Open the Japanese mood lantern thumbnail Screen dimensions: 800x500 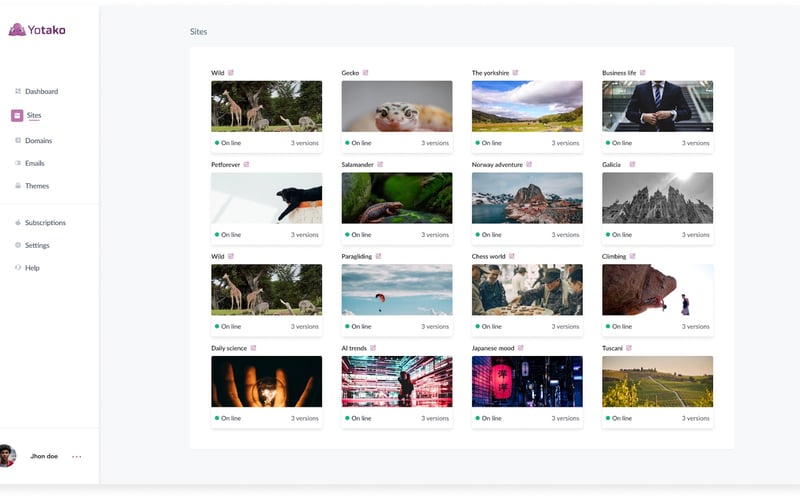(527, 382)
